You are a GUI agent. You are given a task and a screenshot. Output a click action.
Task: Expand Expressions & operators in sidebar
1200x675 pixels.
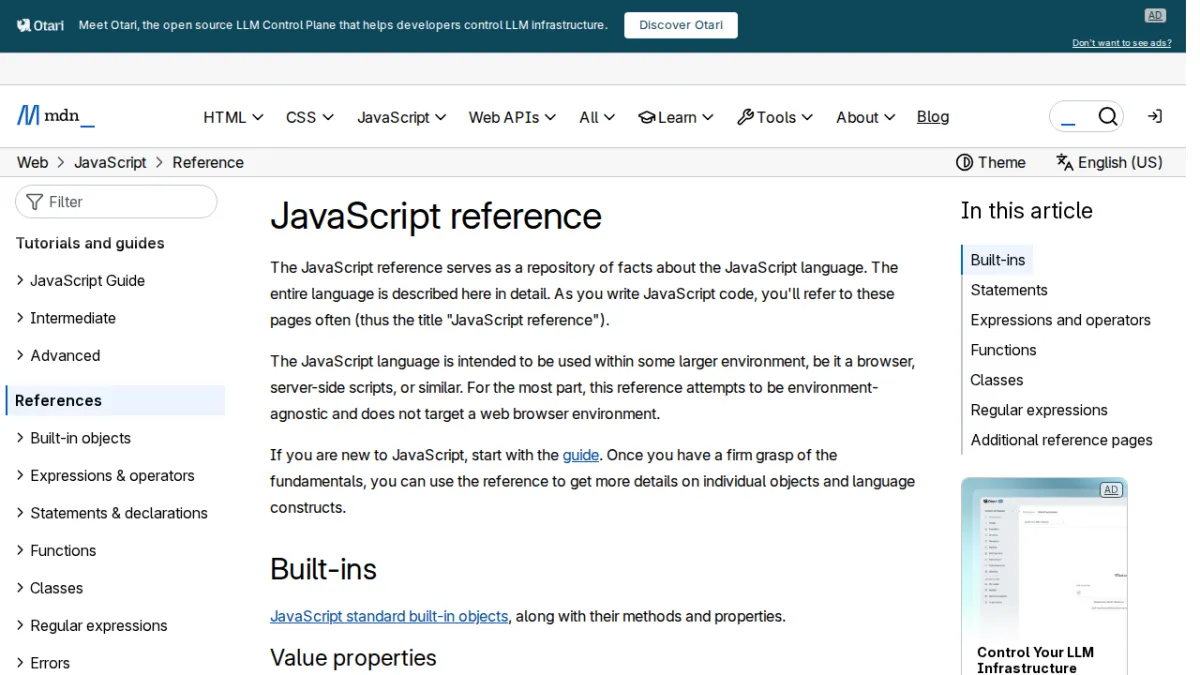click(x=105, y=476)
